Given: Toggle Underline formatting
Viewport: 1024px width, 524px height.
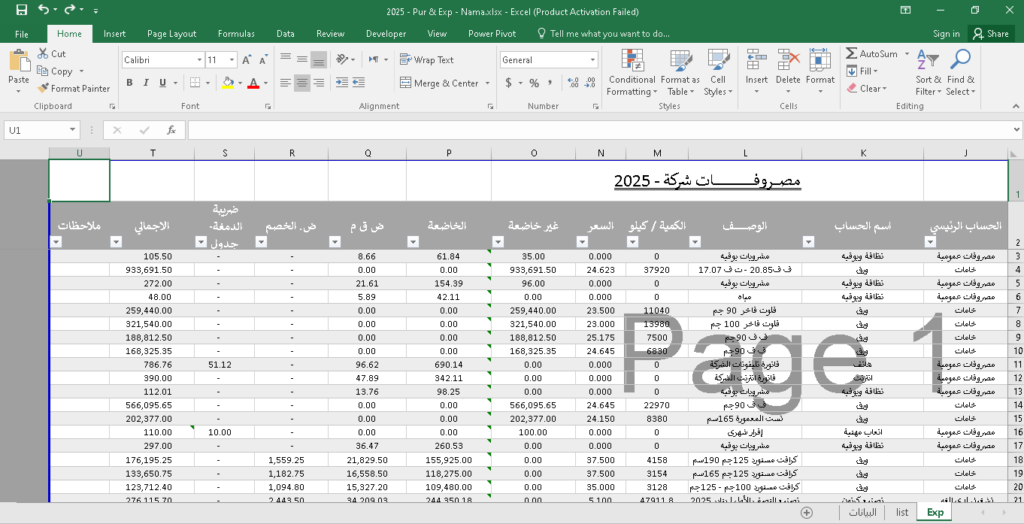Looking at the screenshot, I should pos(161,83).
